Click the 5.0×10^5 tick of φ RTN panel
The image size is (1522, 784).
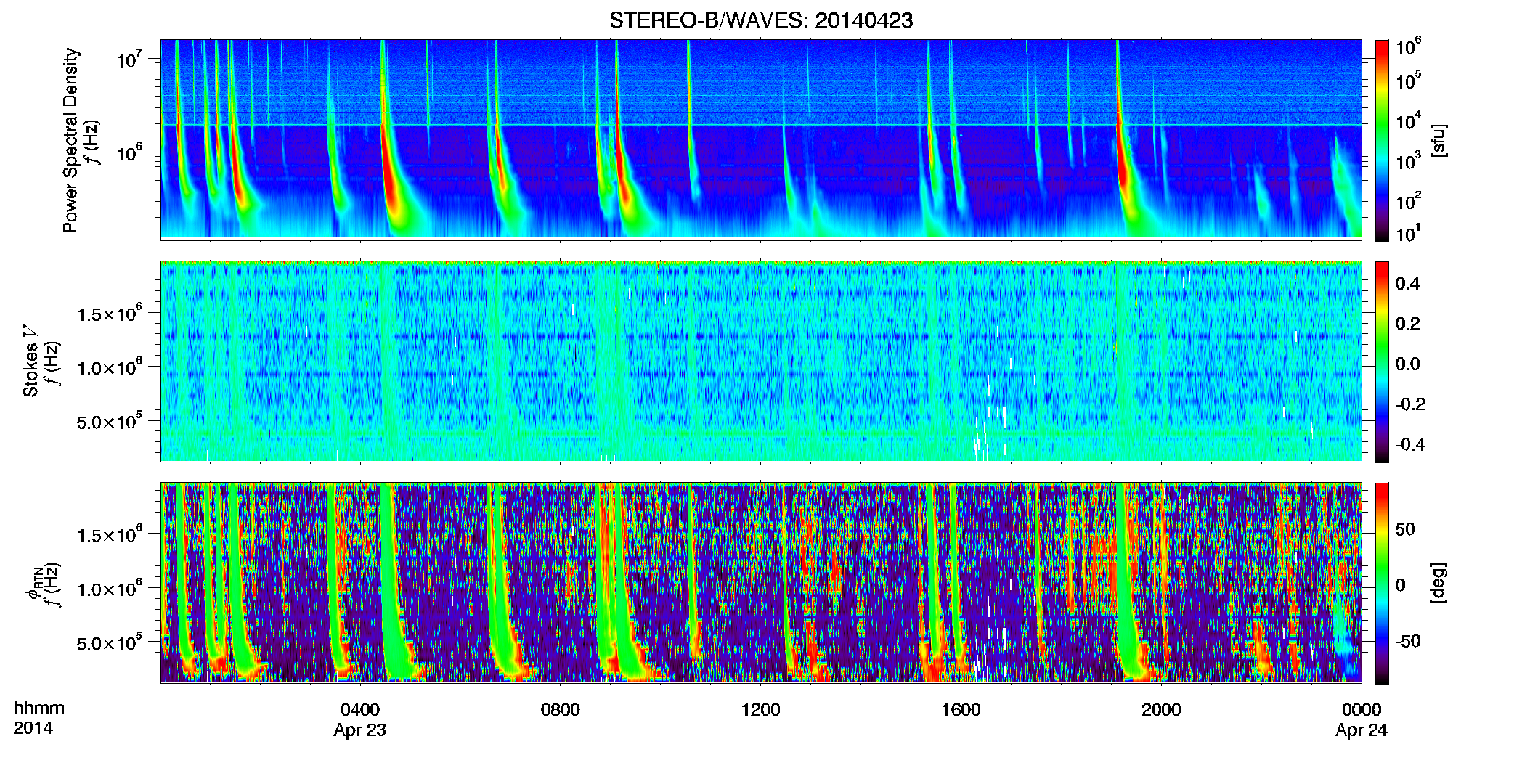tap(110, 642)
